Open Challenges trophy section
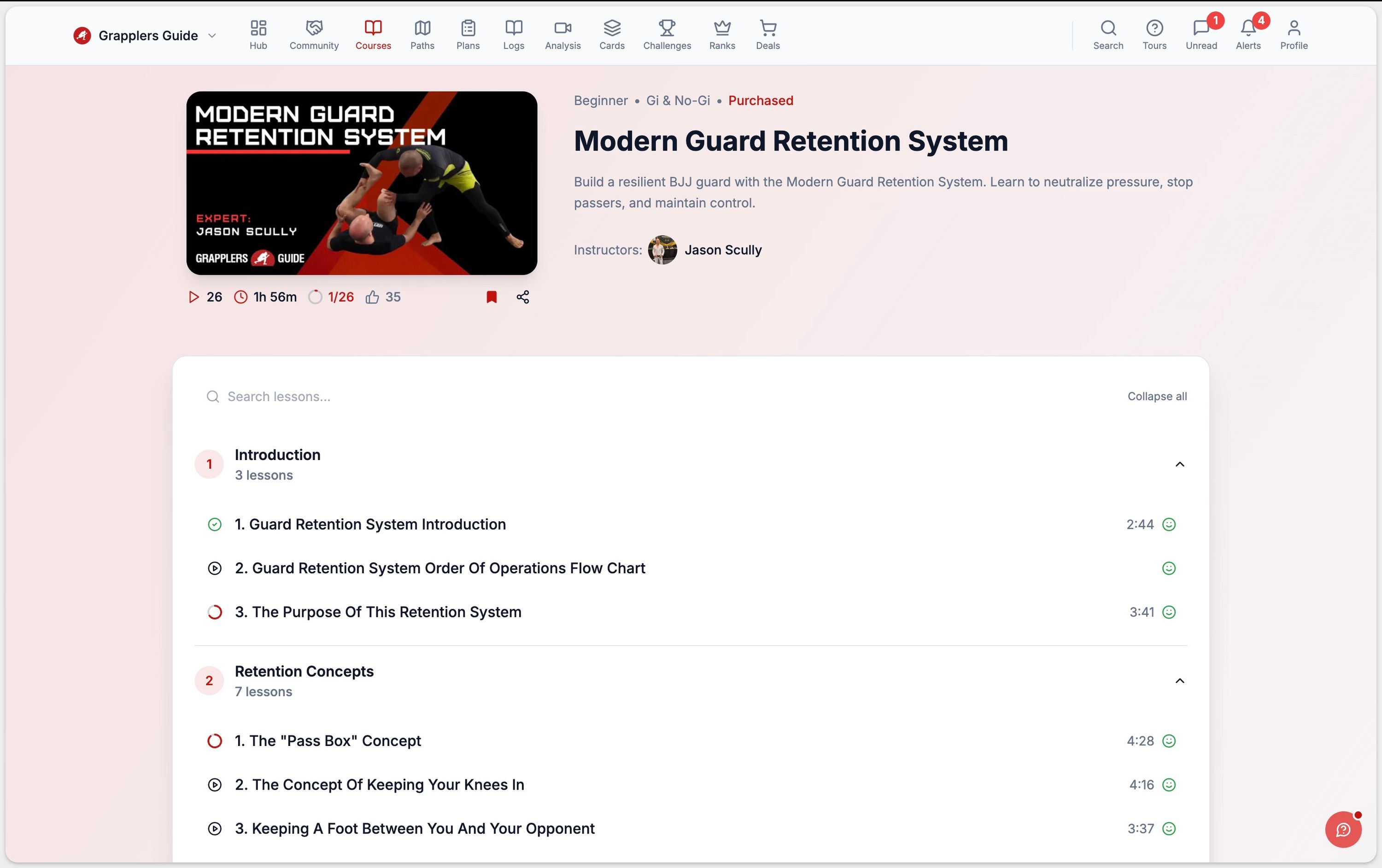This screenshot has height=868, width=1382. pyautogui.click(x=667, y=35)
